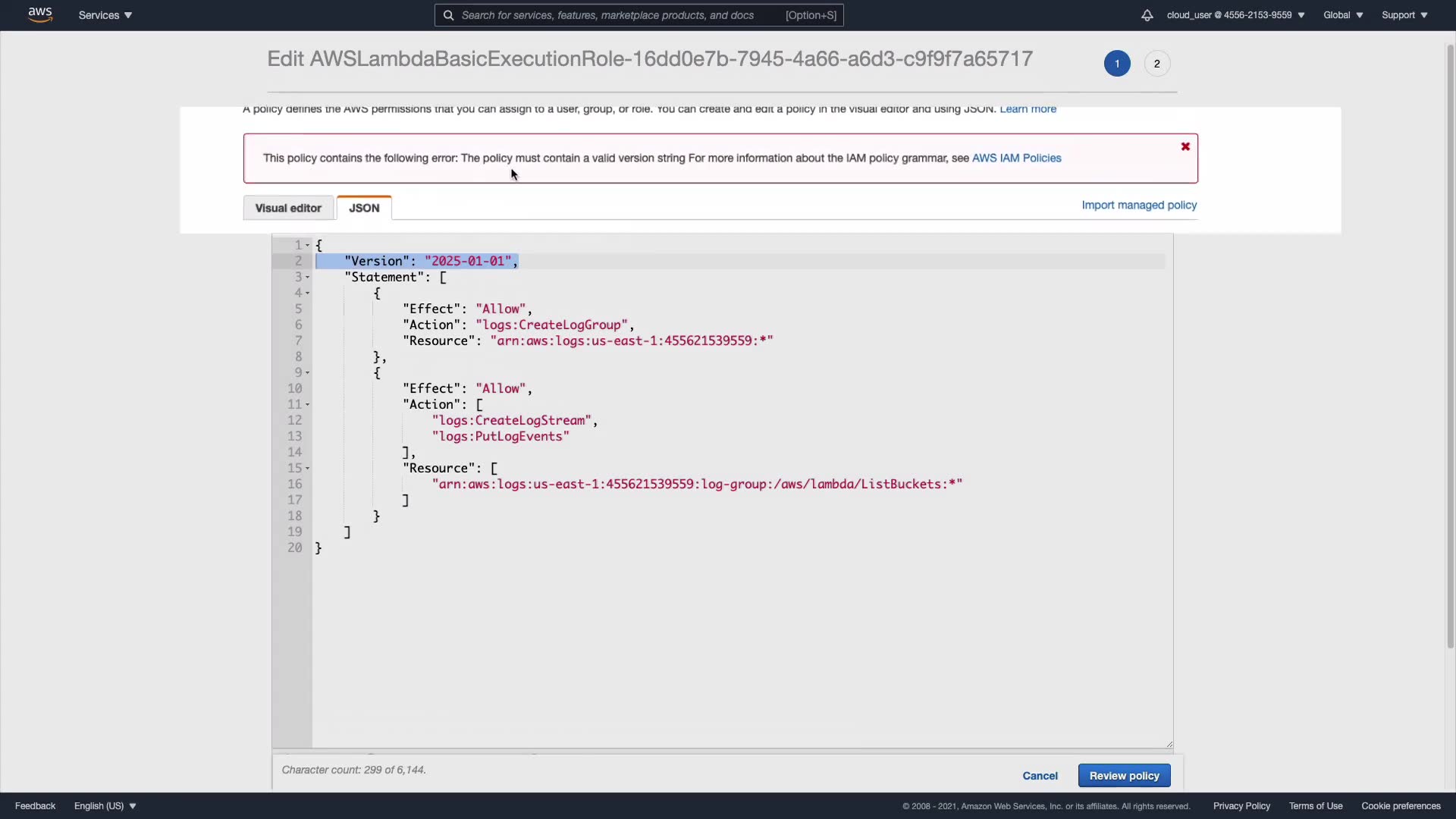Select the JSON tab
The width and height of the screenshot is (1456, 819).
(364, 208)
